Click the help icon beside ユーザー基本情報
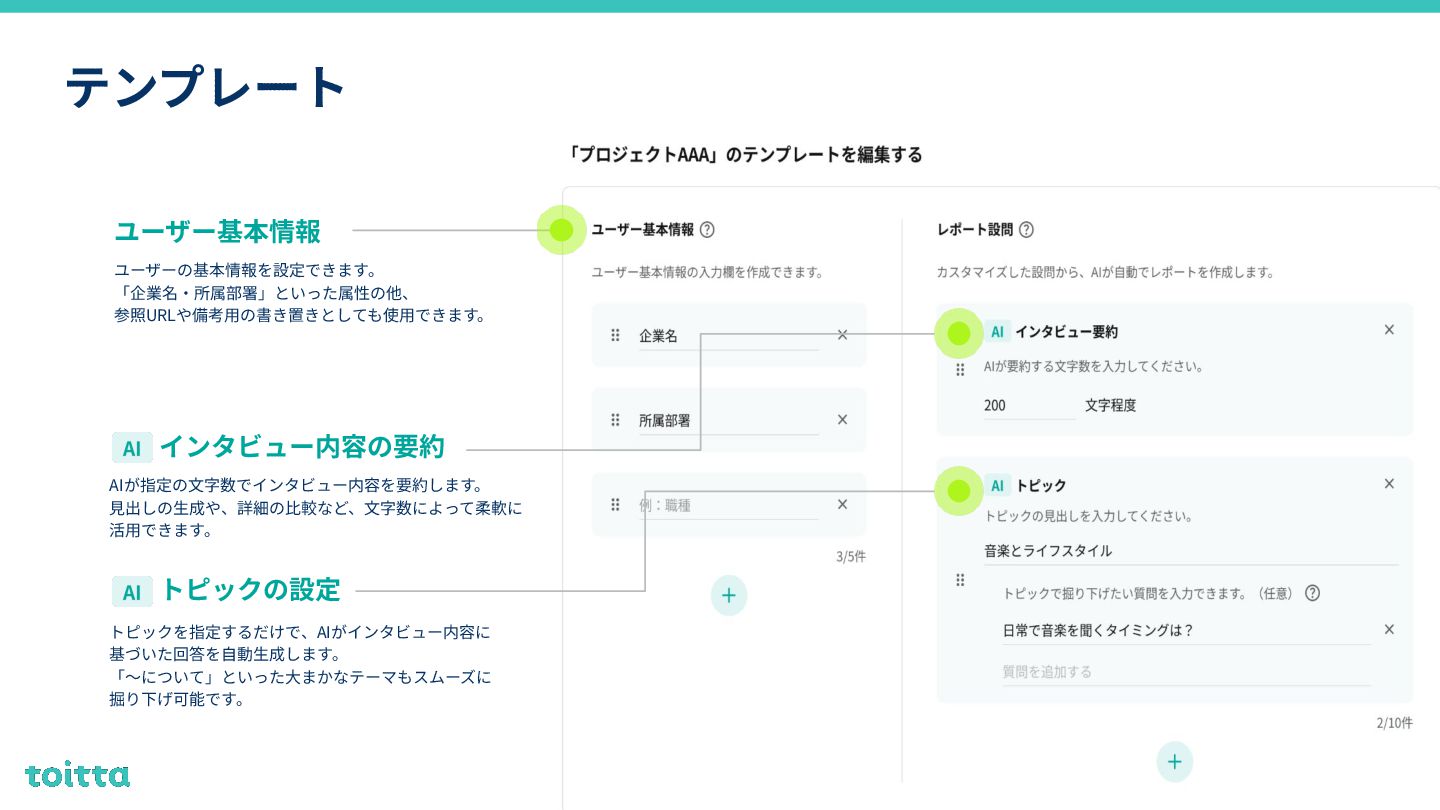 707,229
